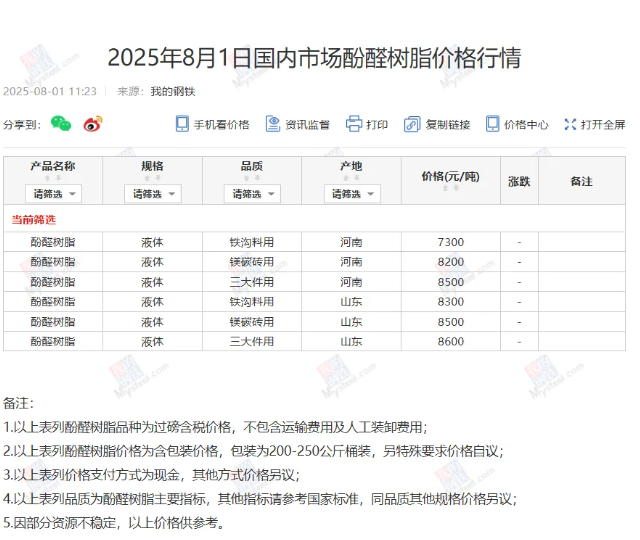
Task: Click the 当前筛选 current filter label
Action: [x=34, y=219]
